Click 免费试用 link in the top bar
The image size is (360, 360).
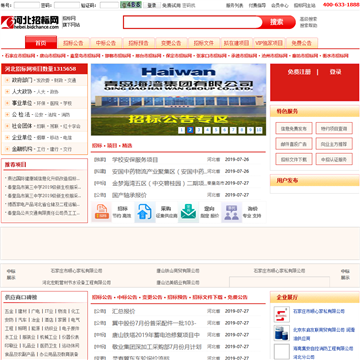point(171,5)
